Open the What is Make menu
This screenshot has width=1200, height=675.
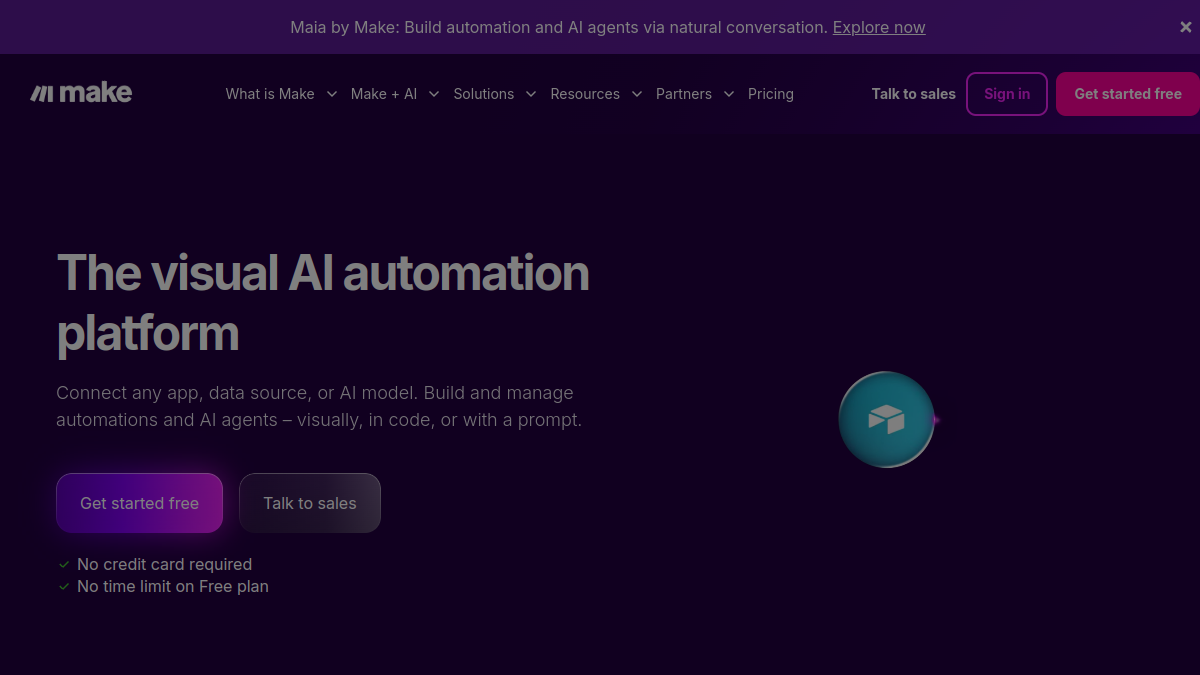coord(270,94)
